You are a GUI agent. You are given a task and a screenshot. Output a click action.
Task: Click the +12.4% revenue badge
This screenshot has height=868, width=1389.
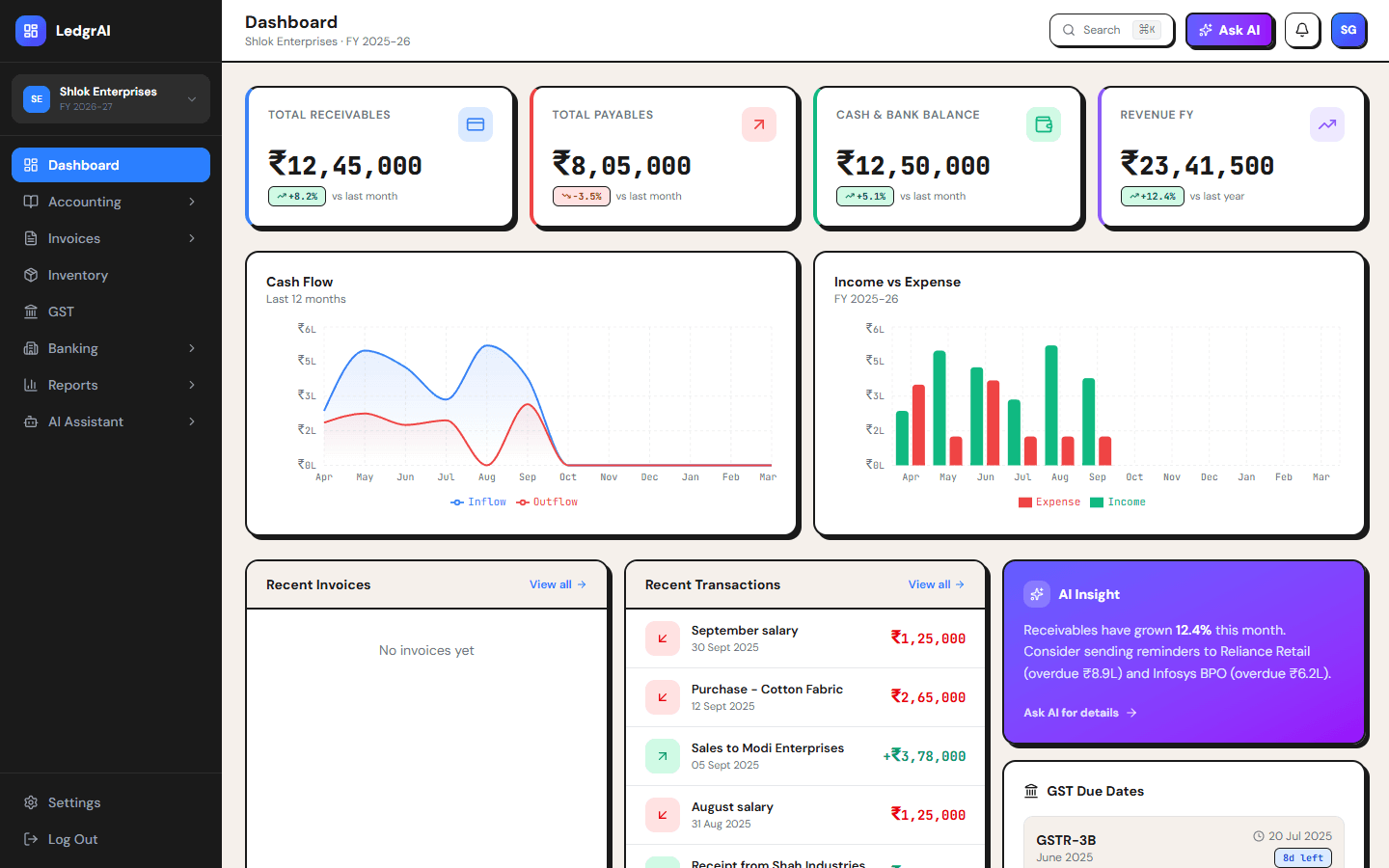[x=1153, y=196]
